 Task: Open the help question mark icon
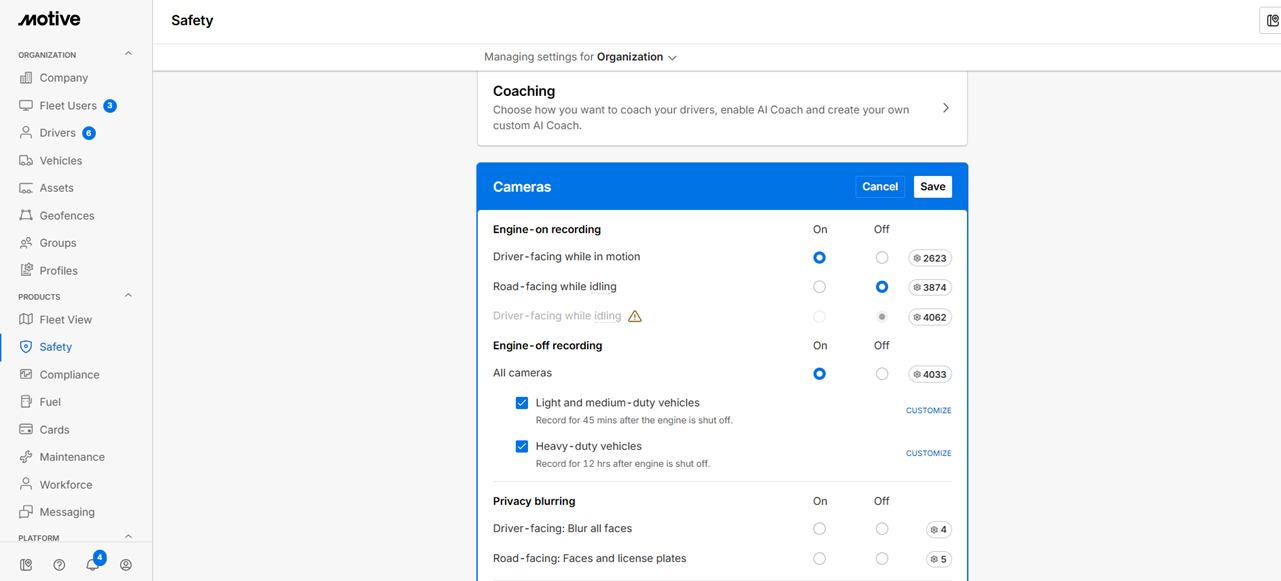59,565
